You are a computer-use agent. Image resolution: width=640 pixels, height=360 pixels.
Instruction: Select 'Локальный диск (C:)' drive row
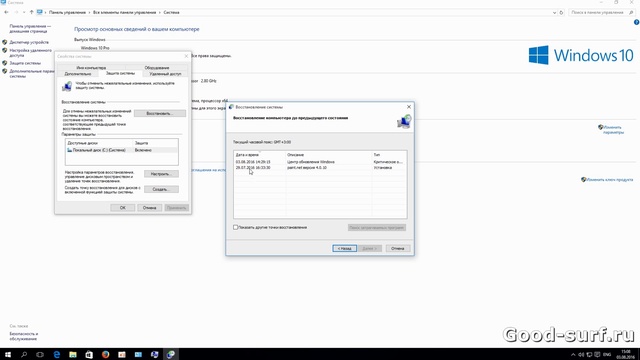[122, 150]
